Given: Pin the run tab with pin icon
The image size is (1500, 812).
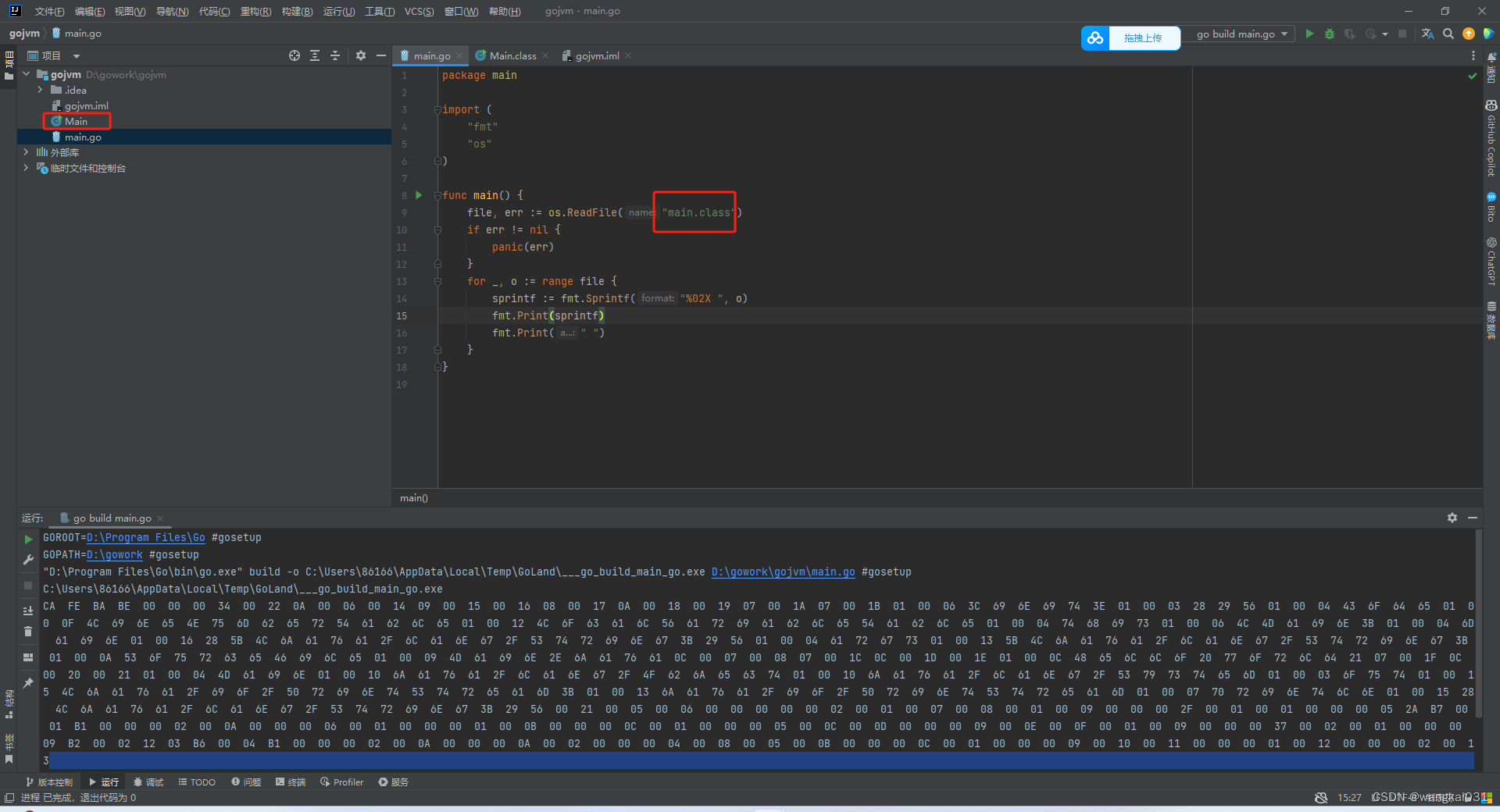Looking at the screenshot, I should [x=28, y=683].
